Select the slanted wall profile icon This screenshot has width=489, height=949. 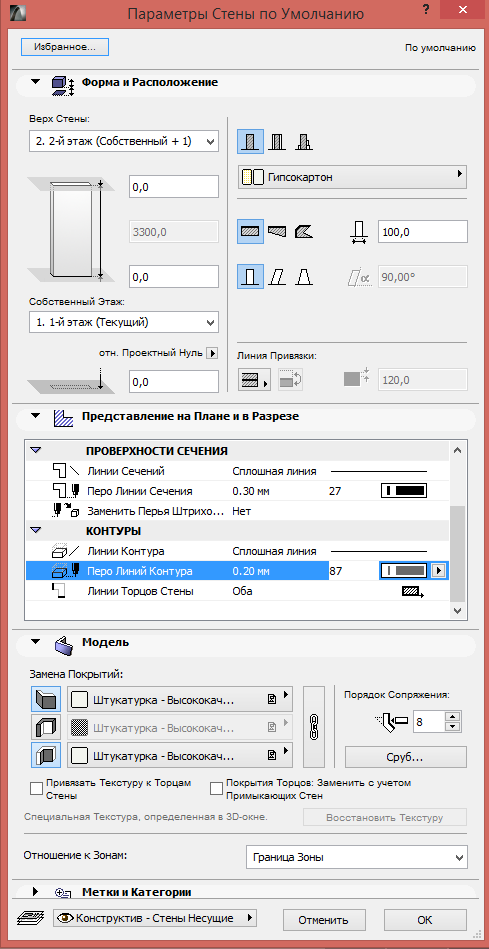tap(277, 277)
